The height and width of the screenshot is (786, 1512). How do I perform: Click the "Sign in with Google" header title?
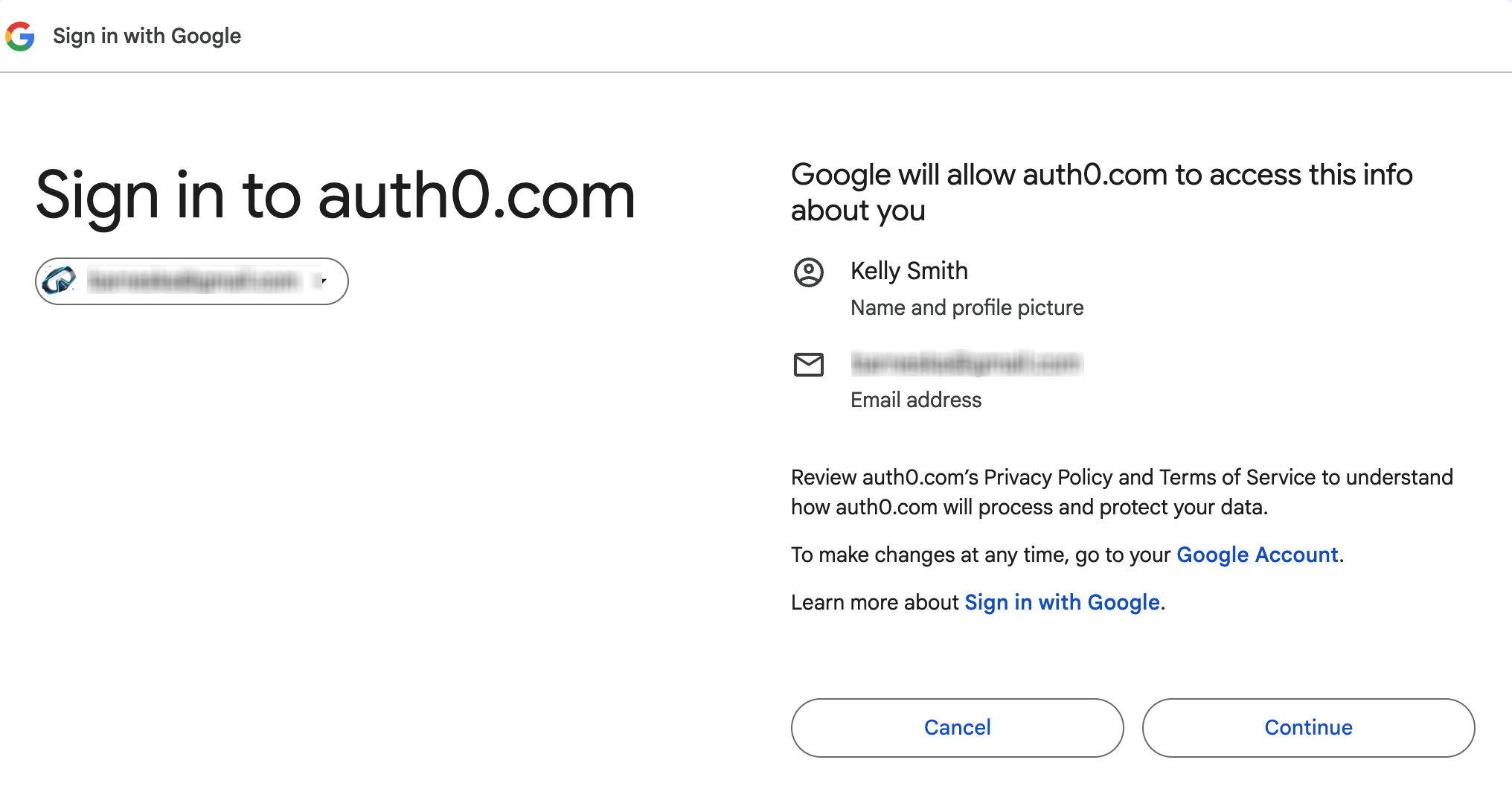tap(147, 36)
